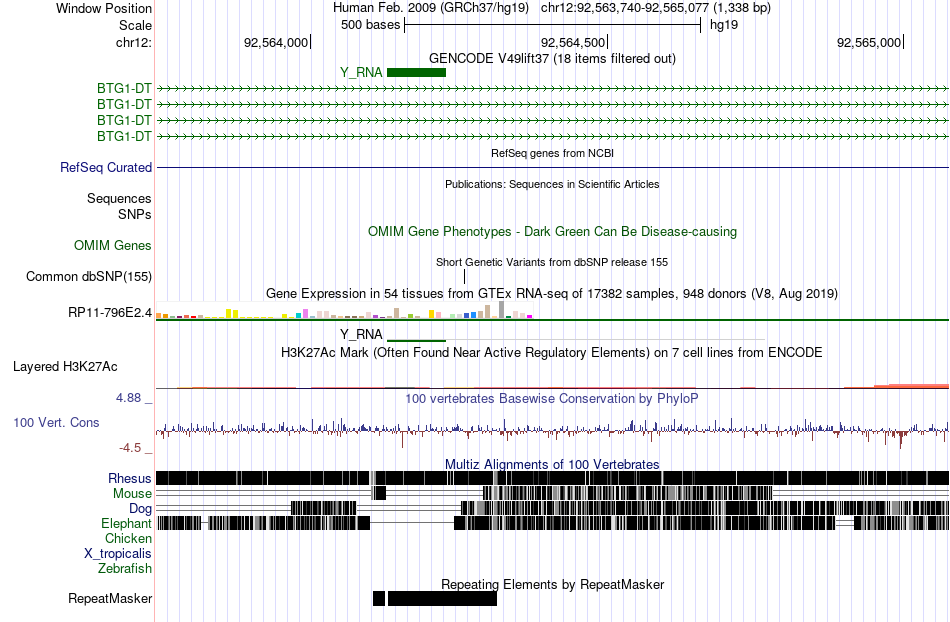Viewport: 950px width, 622px height.
Task: Select the Elephant alignment row label
Action: click(x=126, y=523)
